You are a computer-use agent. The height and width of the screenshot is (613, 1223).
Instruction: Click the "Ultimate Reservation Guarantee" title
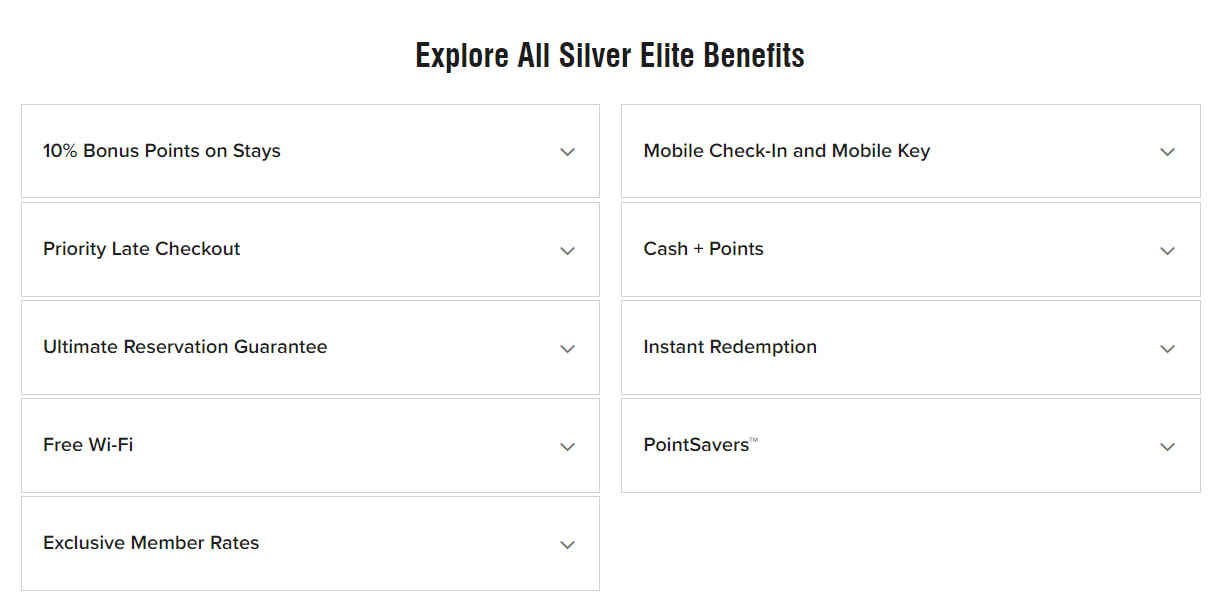(185, 347)
